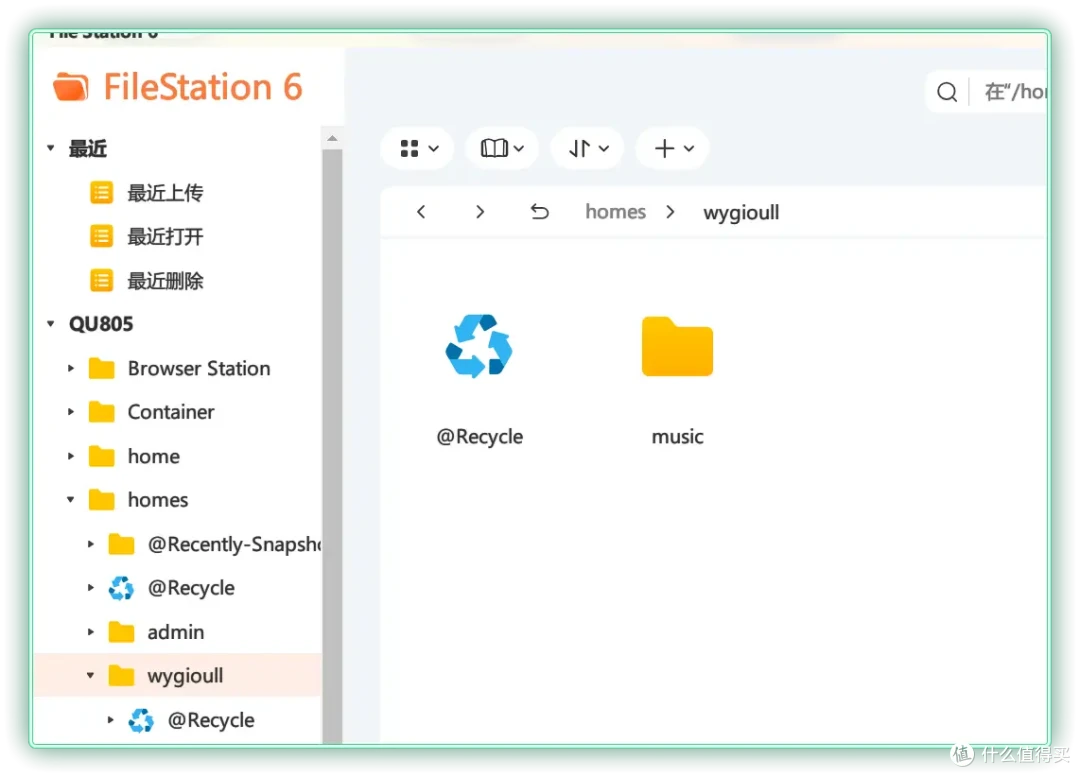1080x777 pixels.
Task: Open the 最近上传 list
Action: (x=165, y=193)
